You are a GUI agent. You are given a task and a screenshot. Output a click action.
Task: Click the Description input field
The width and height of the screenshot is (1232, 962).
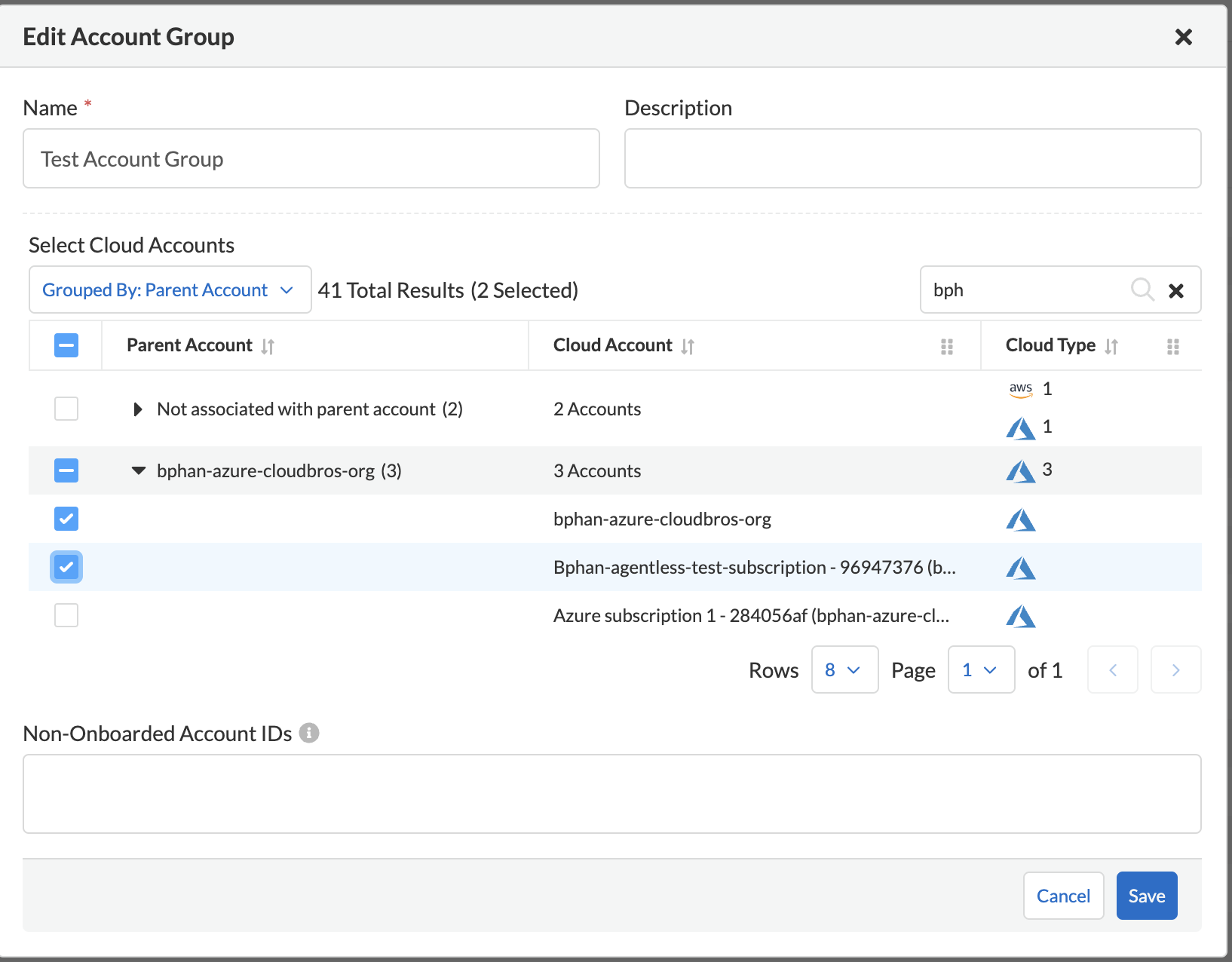[x=912, y=158]
